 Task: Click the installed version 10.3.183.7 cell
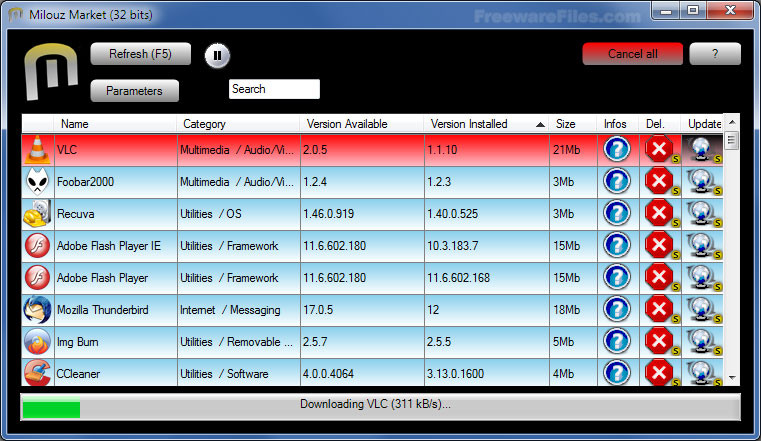click(487, 246)
